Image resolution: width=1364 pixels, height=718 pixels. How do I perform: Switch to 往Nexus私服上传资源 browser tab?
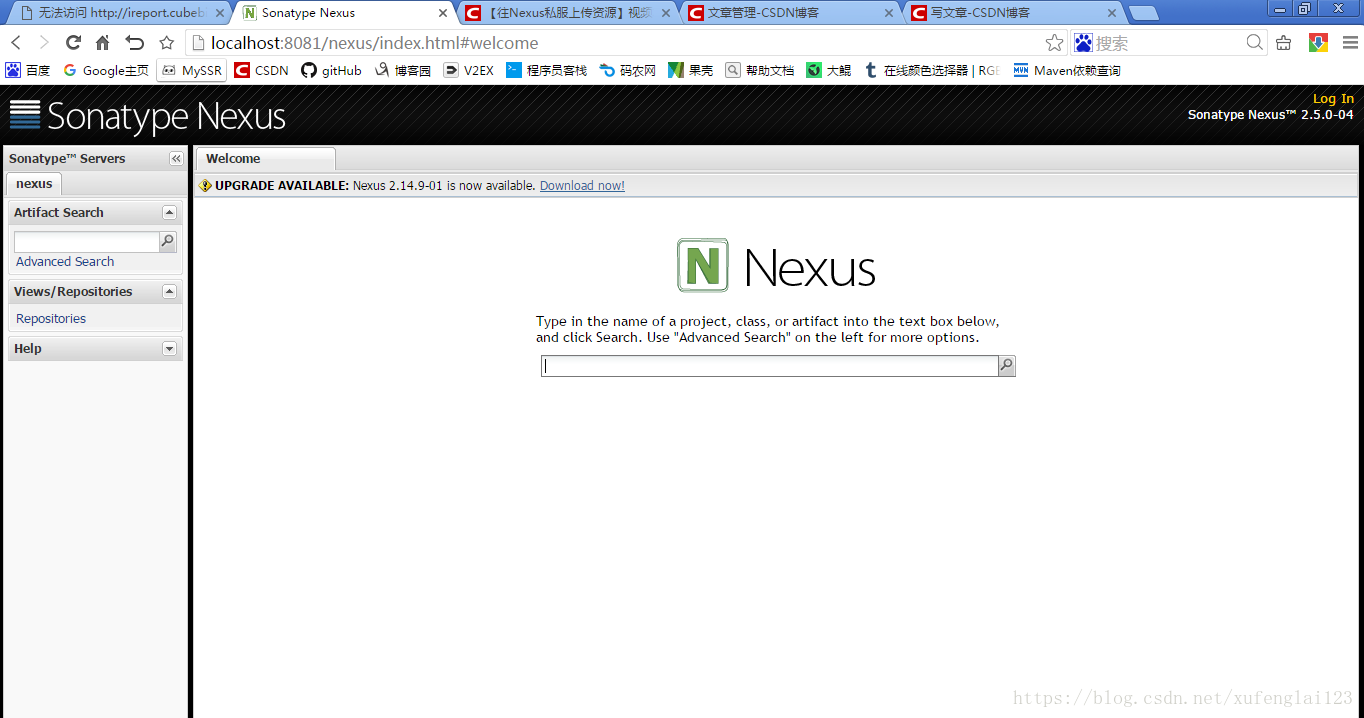coord(568,13)
